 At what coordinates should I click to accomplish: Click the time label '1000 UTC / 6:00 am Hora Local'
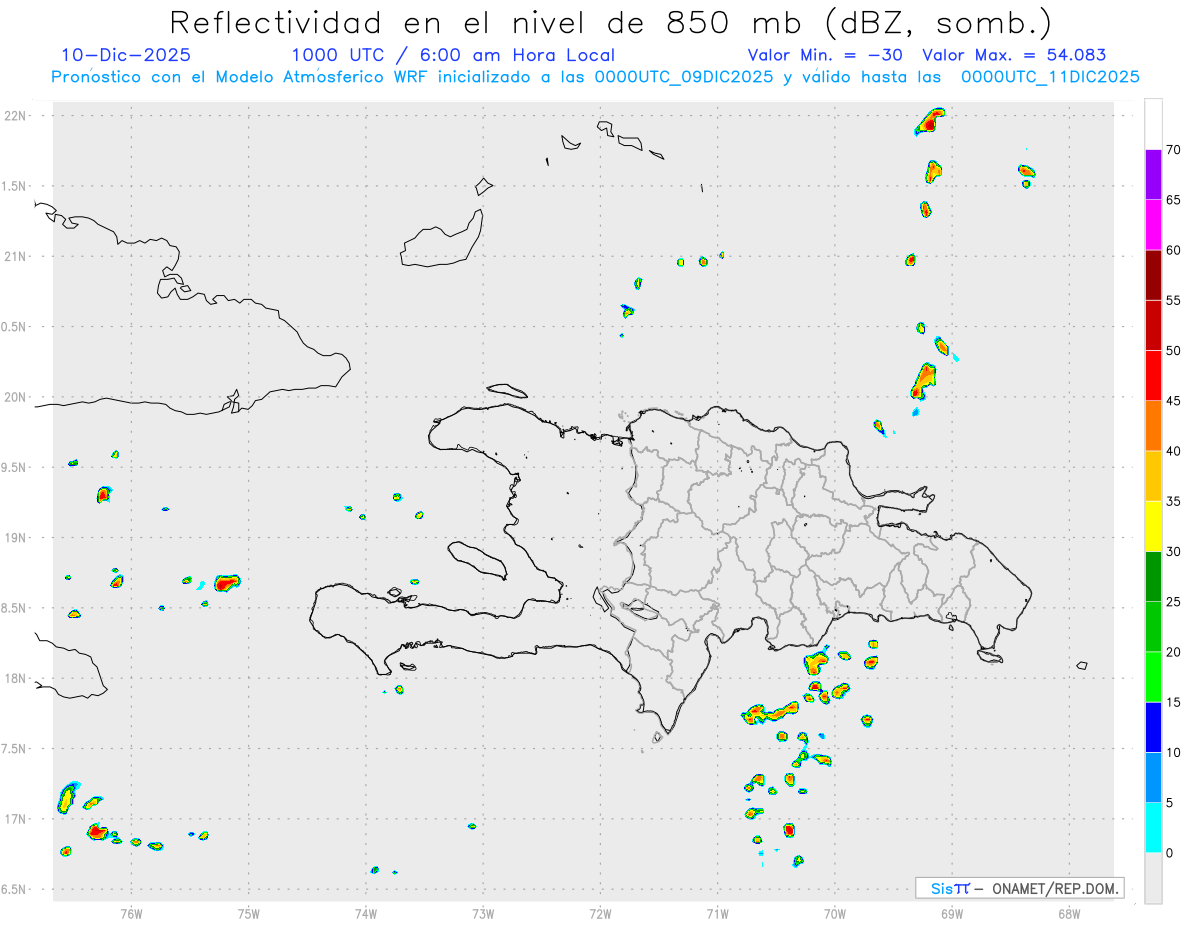point(453,55)
